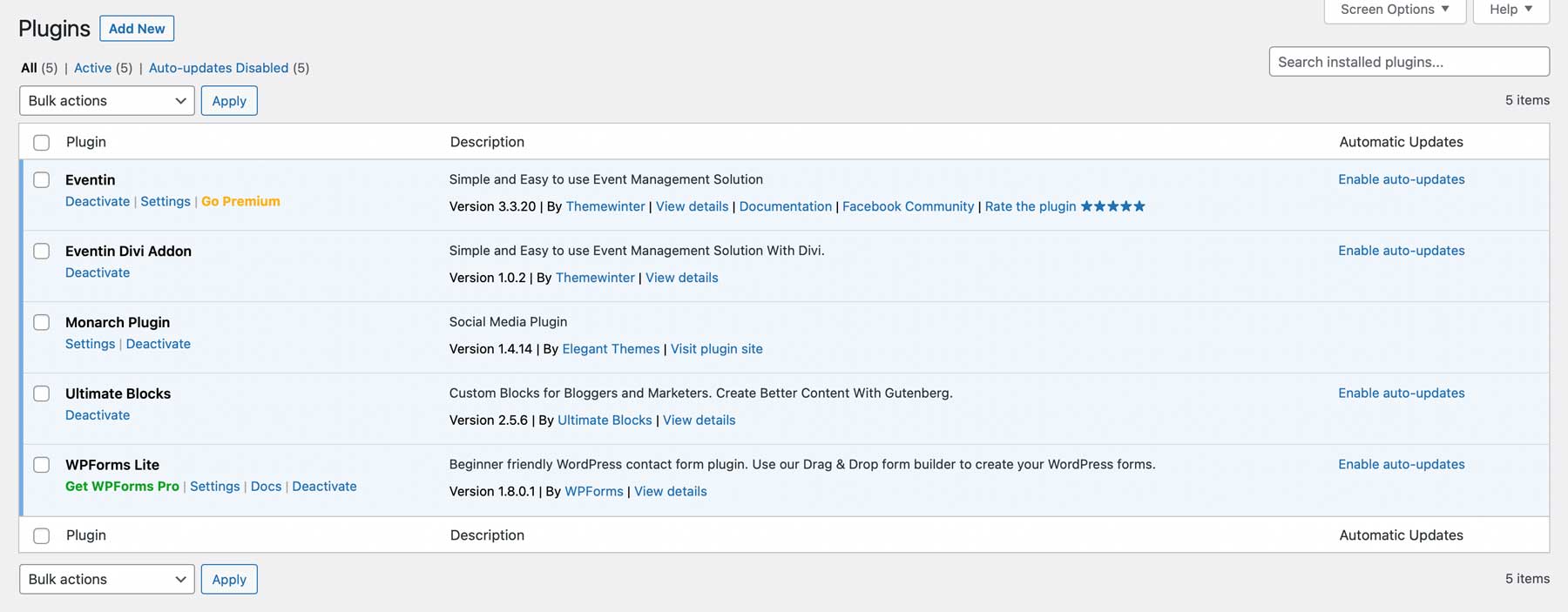View details for Ultimate Blocks
Screen dimensions: 1568x612
tap(700, 420)
